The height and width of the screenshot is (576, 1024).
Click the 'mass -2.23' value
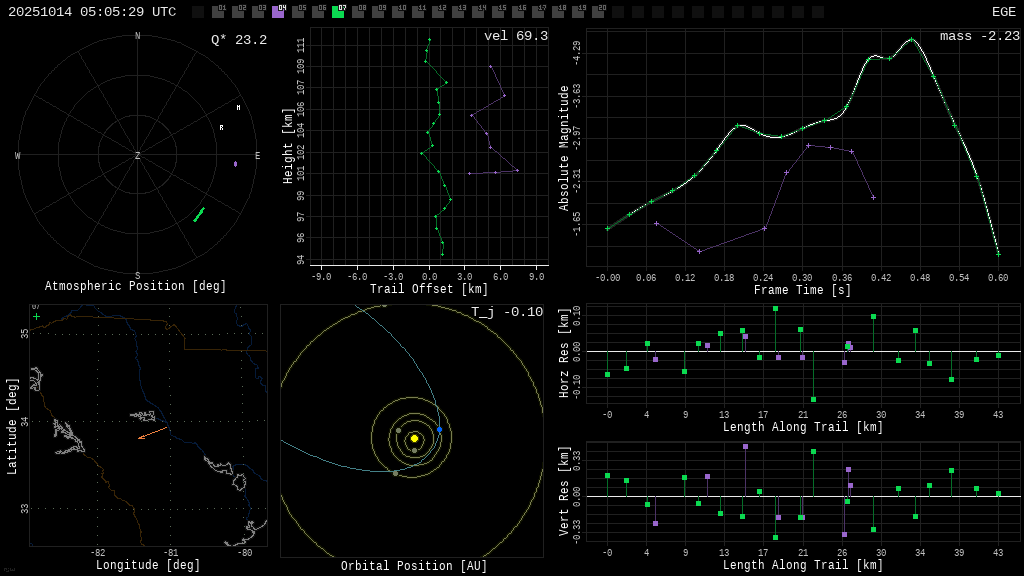pyautogui.click(x=980, y=36)
